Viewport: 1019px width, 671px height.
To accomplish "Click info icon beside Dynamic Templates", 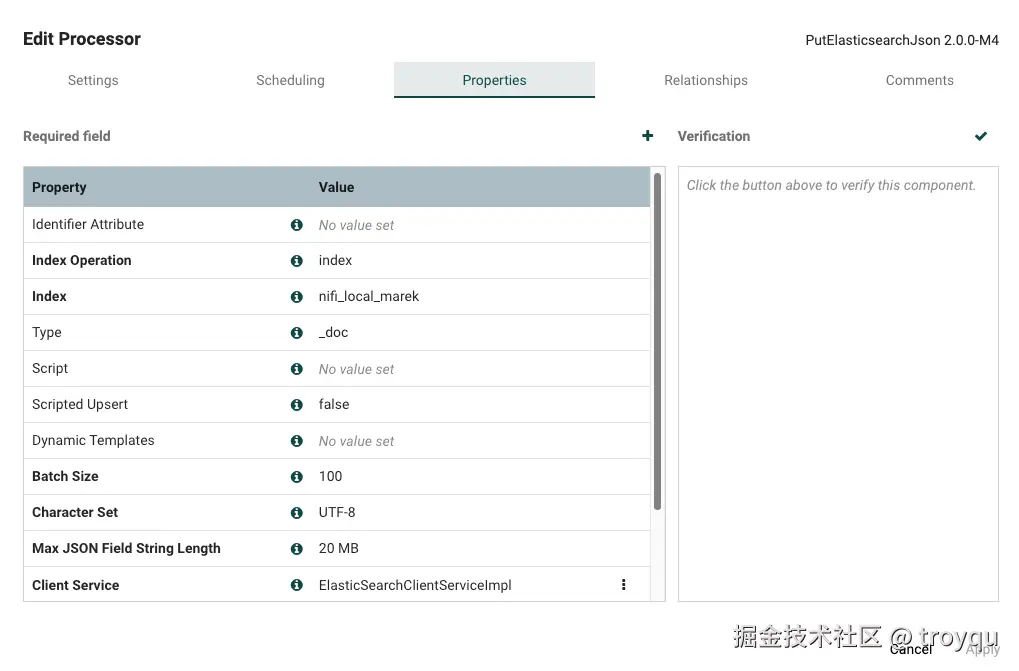I will pos(296,441).
